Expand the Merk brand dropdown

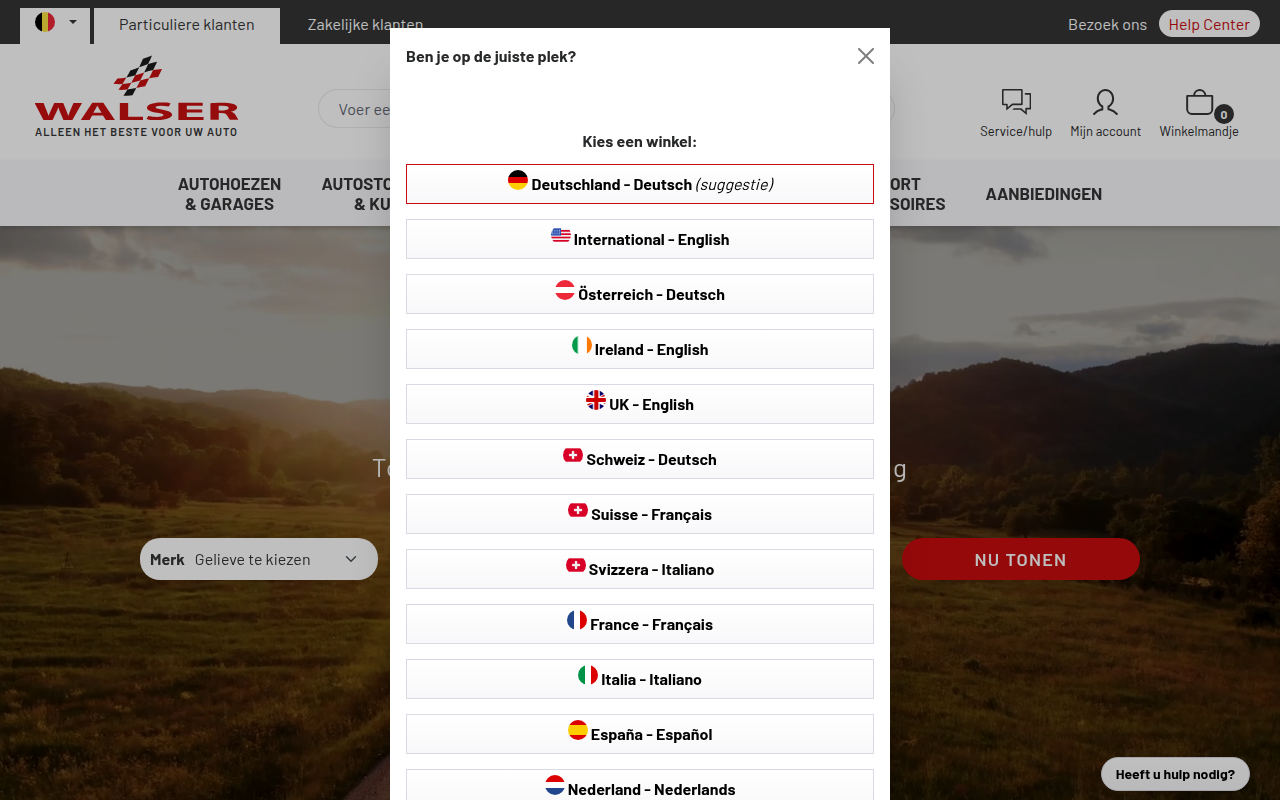[259, 559]
